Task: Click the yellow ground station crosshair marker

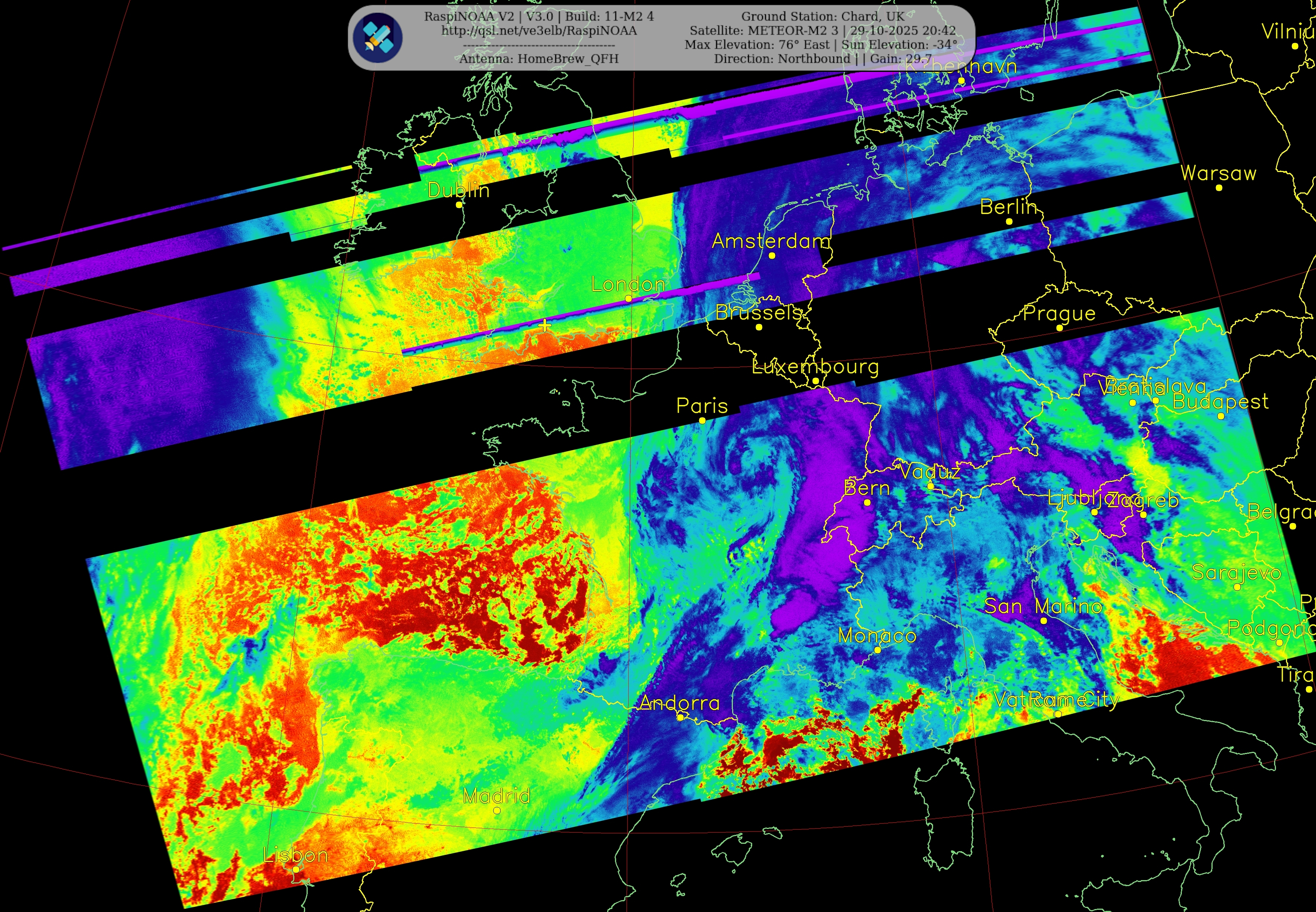Action: 545,326
